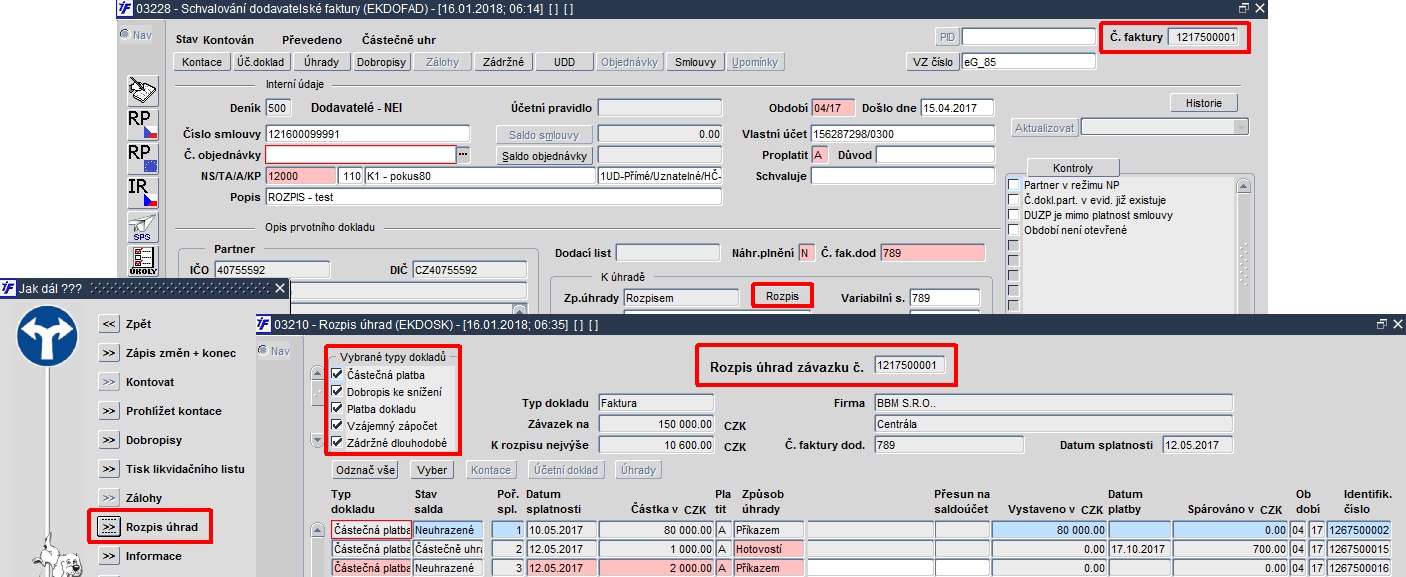Click arrow icon beside Zápis změn + konec
This screenshot has height=577, width=1406.
pyautogui.click(x=109, y=353)
